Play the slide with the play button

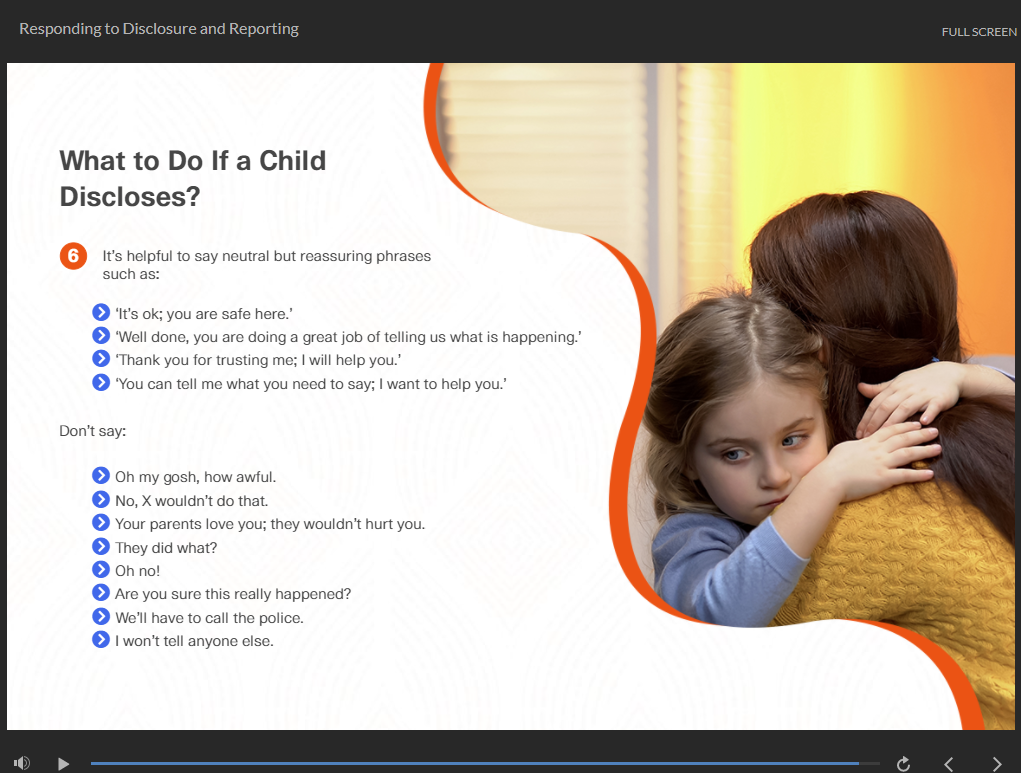coord(63,763)
